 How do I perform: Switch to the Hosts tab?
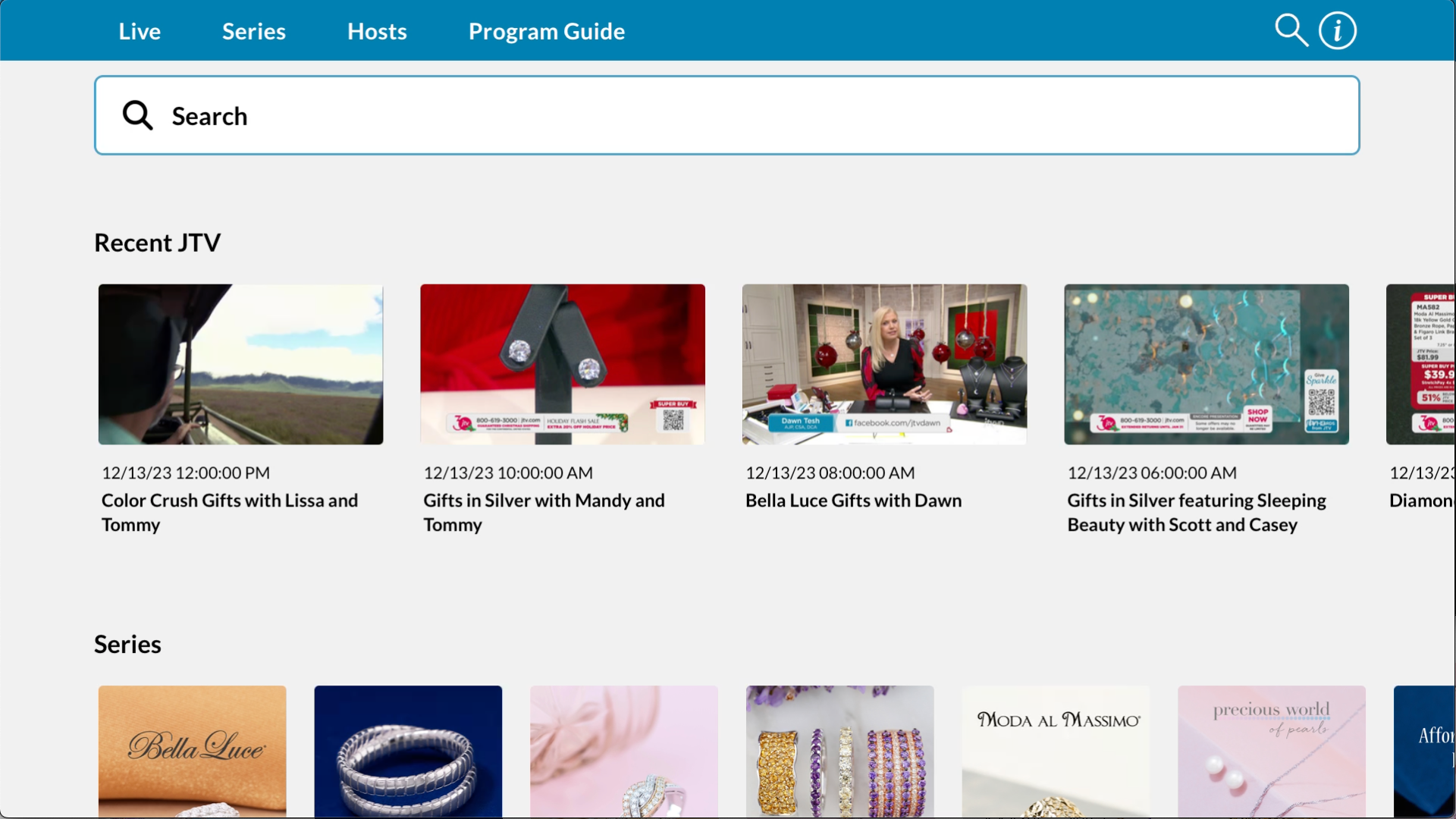(x=377, y=31)
